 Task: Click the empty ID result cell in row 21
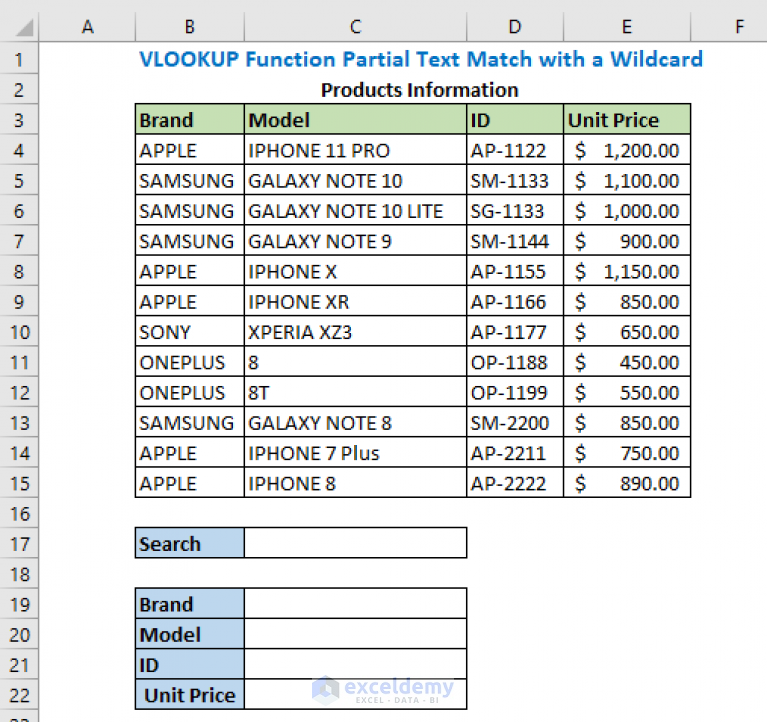(x=356, y=664)
